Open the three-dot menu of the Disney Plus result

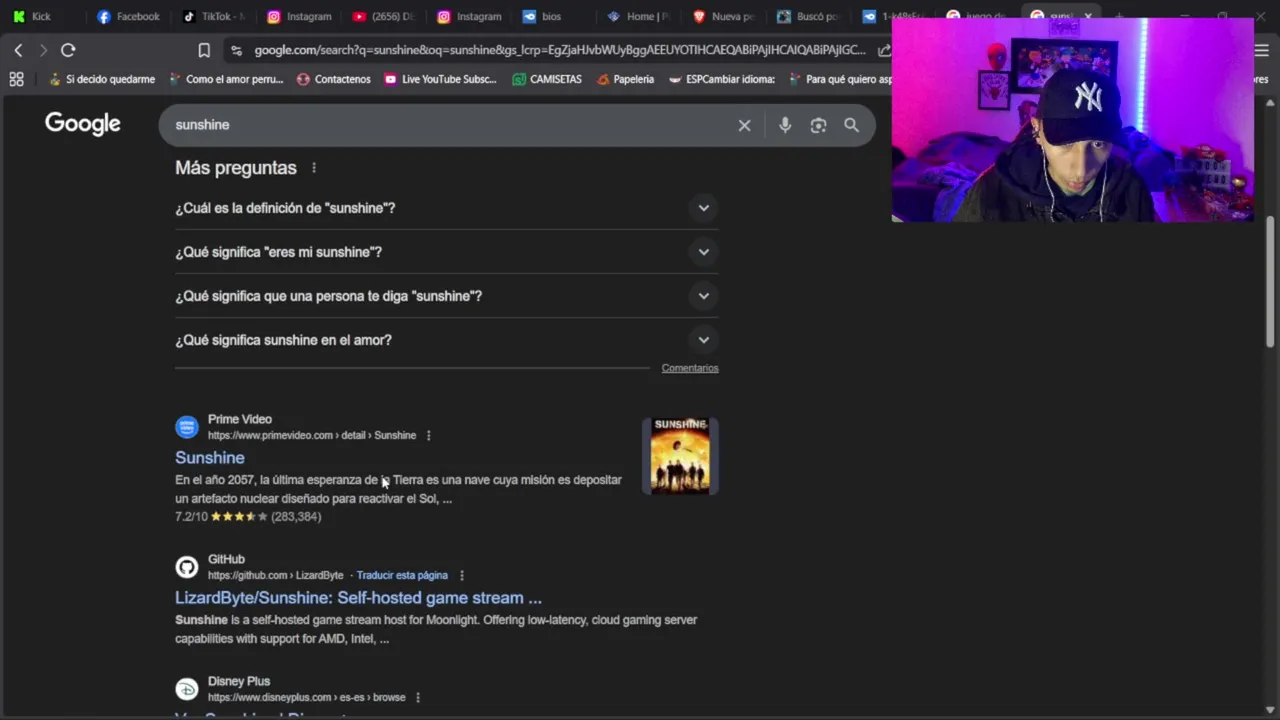417,697
